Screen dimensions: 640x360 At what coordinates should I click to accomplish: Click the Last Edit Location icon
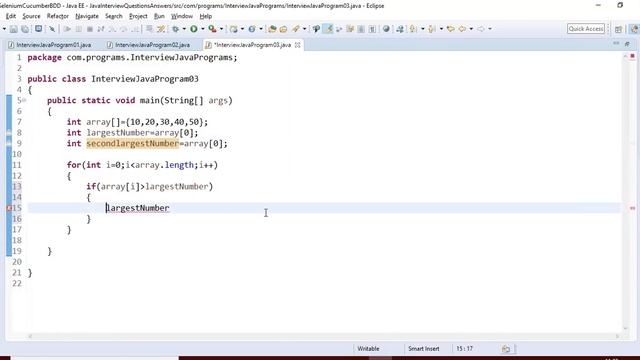coord(451,29)
